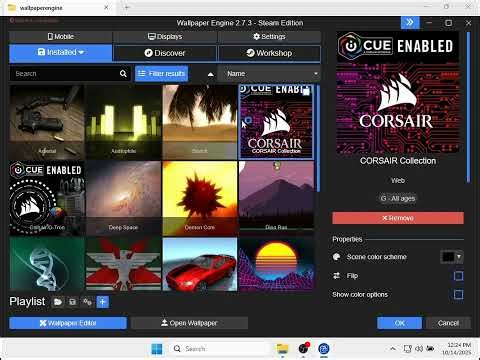Click the volume icon in system tray
The image size is (480, 360).
[x=419, y=349]
